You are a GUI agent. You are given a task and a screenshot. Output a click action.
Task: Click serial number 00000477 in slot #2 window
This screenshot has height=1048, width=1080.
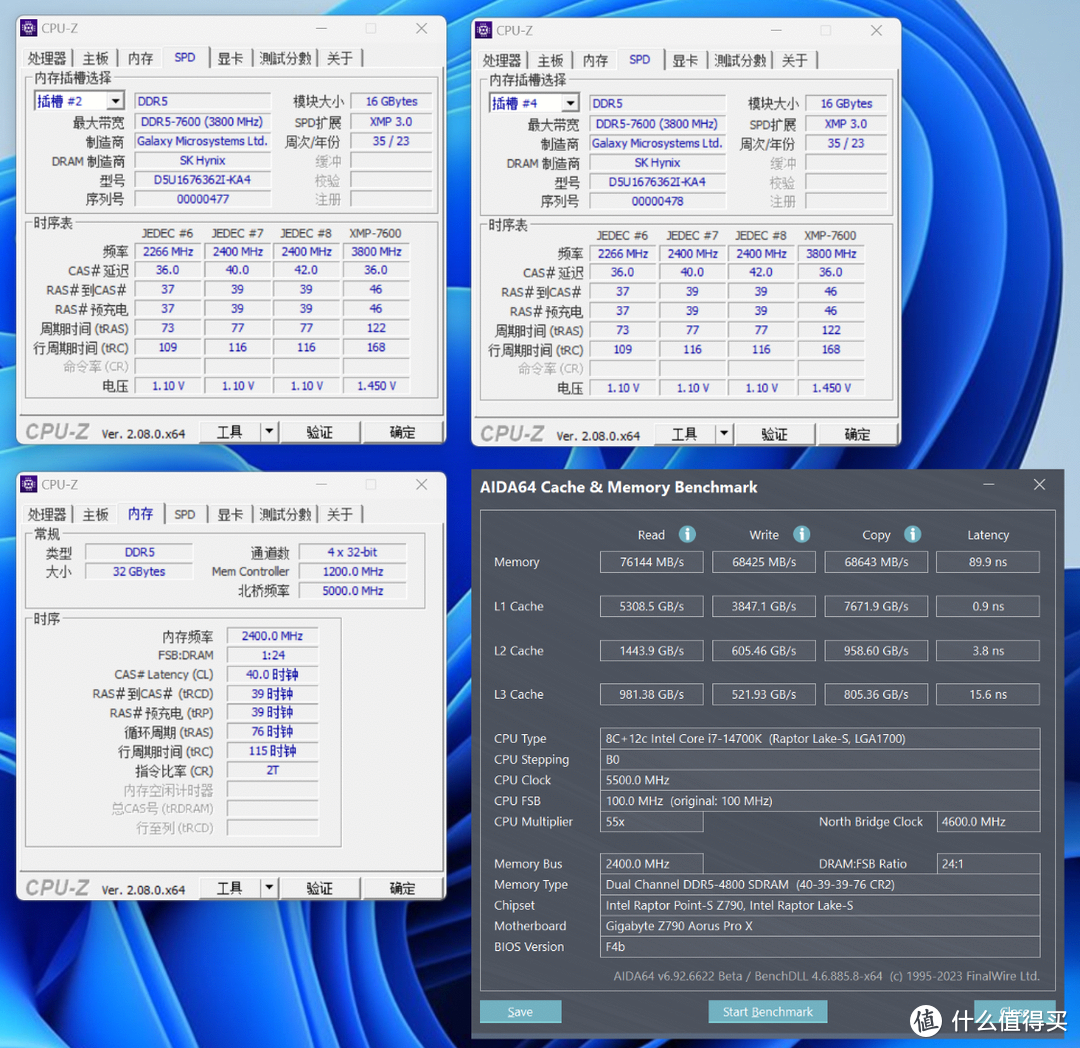click(x=202, y=199)
